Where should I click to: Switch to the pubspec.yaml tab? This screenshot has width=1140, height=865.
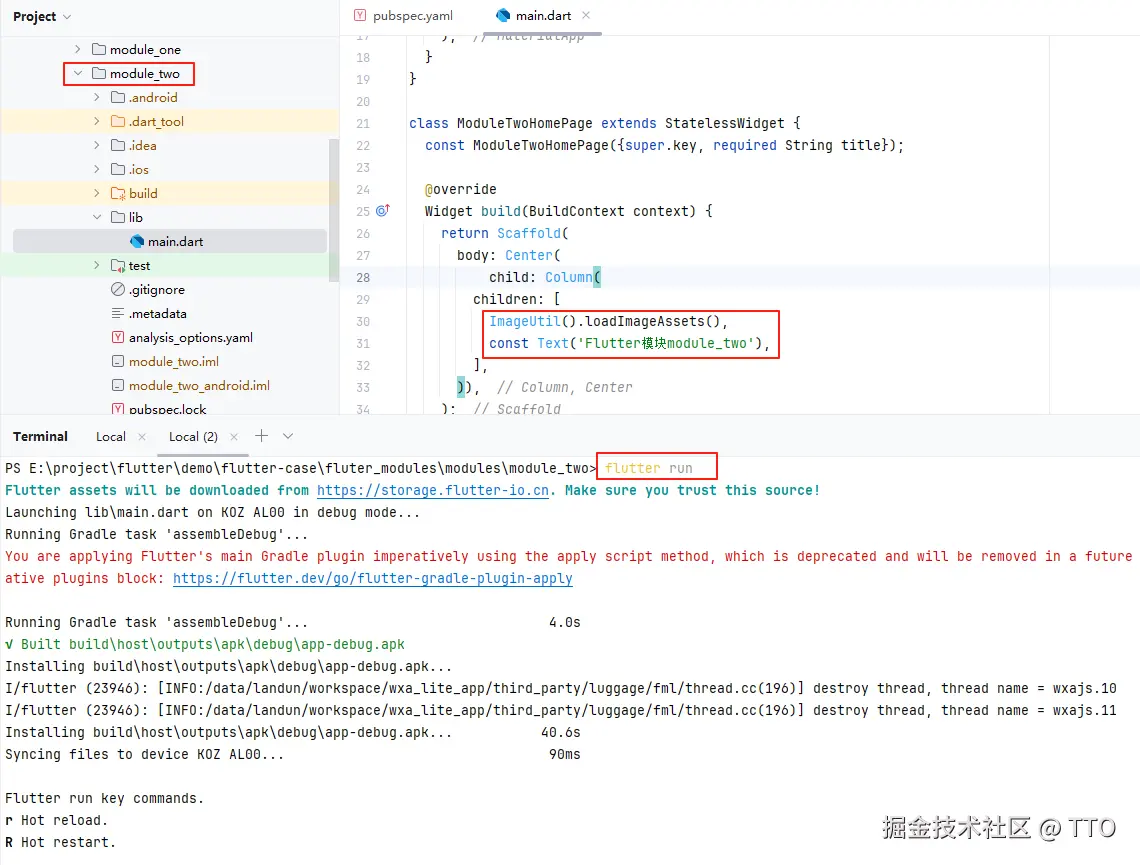coord(405,15)
